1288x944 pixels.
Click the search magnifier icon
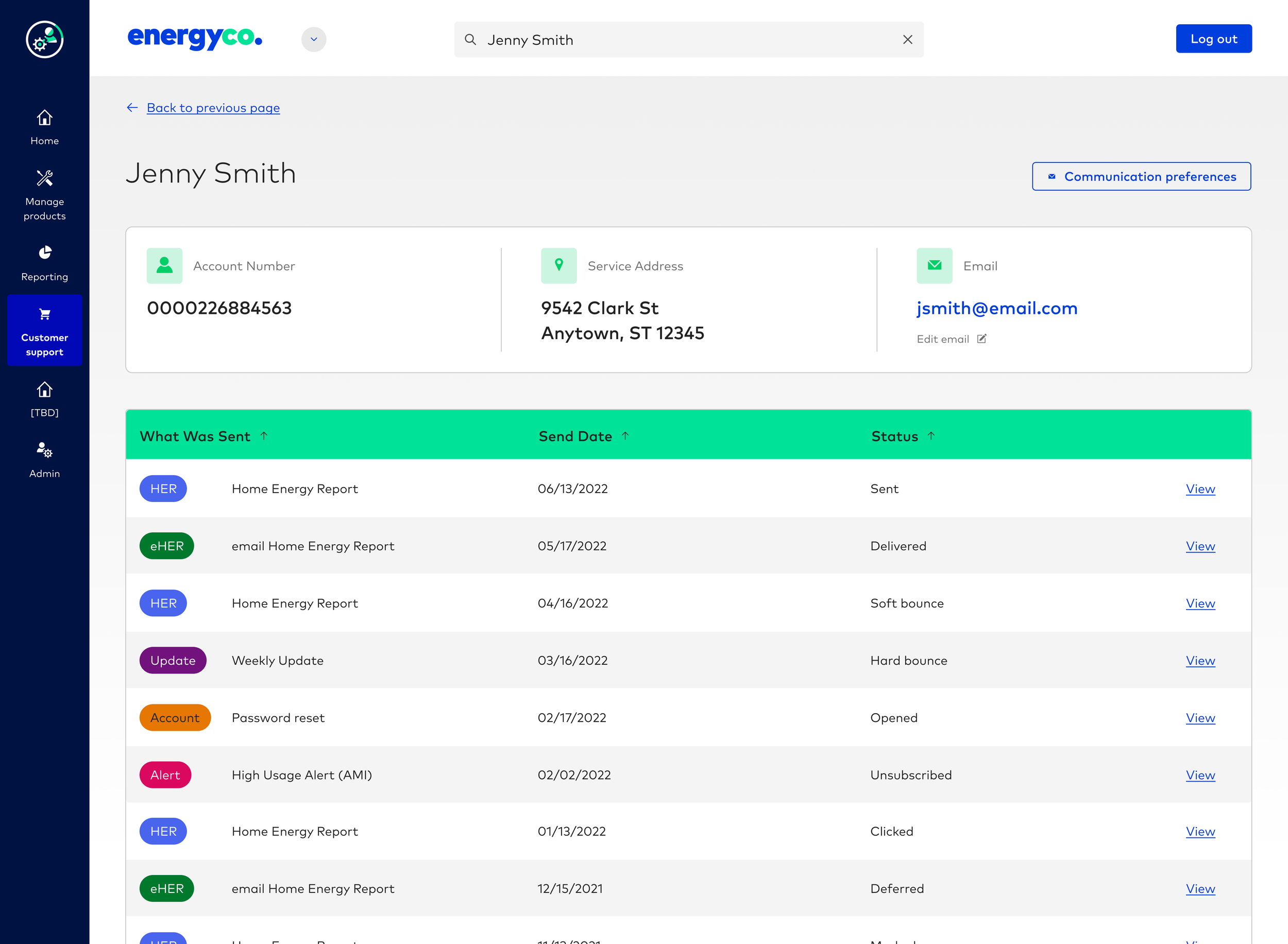[x=470, y=40]
